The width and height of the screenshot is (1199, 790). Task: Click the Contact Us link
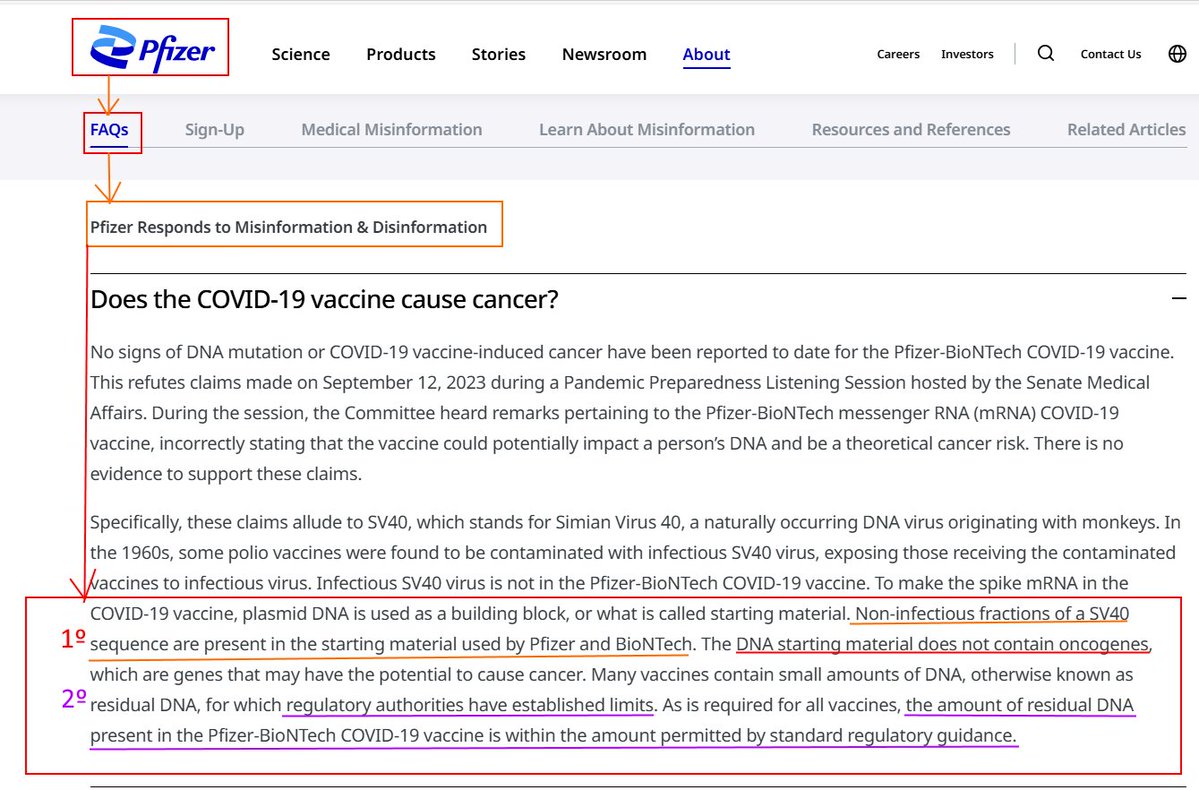(1110, 54)
